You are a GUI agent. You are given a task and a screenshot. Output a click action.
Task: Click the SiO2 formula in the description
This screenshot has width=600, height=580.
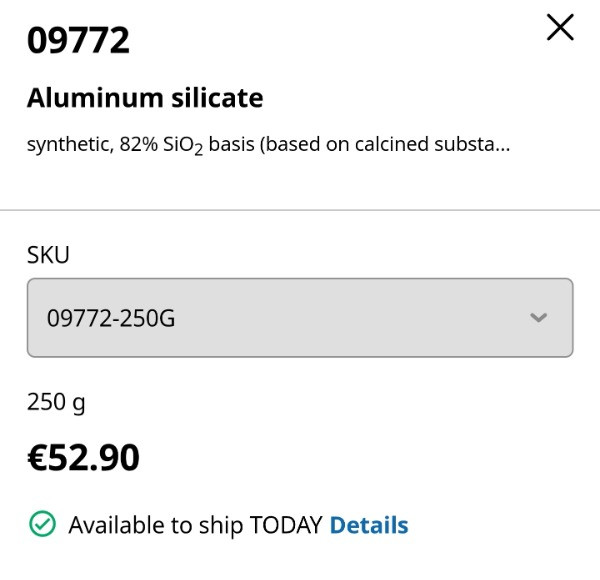click(183, 146)
